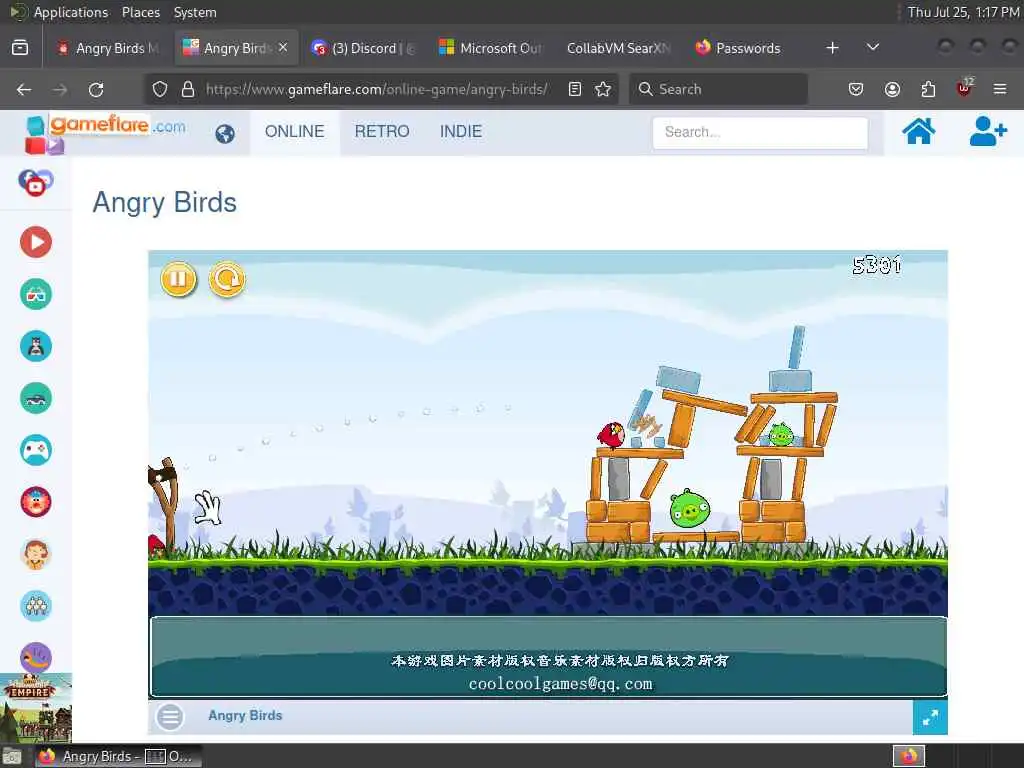1024x768 pixels.
Task: Open the Firefox hamburger application menu
Action: [x=1000, y=89]
